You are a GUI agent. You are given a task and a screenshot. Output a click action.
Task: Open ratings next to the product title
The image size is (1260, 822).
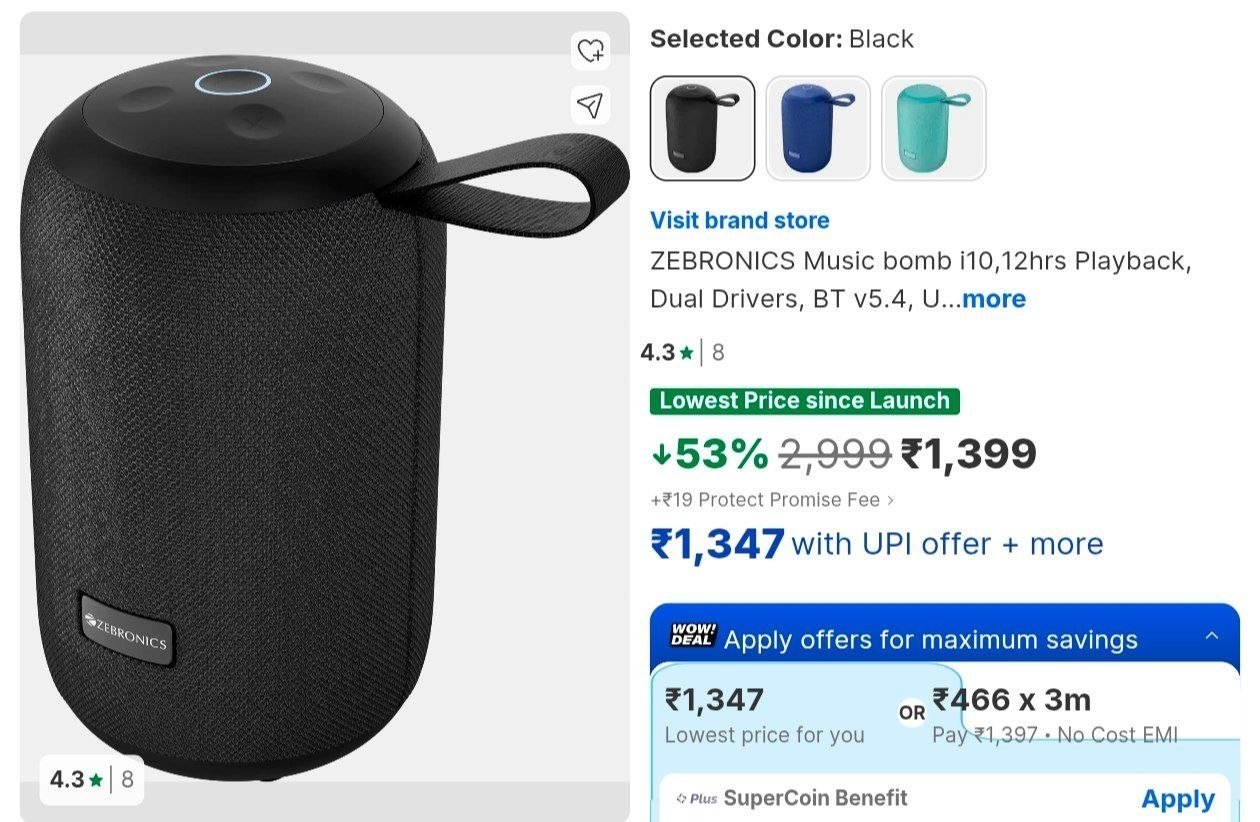point(683,352)
